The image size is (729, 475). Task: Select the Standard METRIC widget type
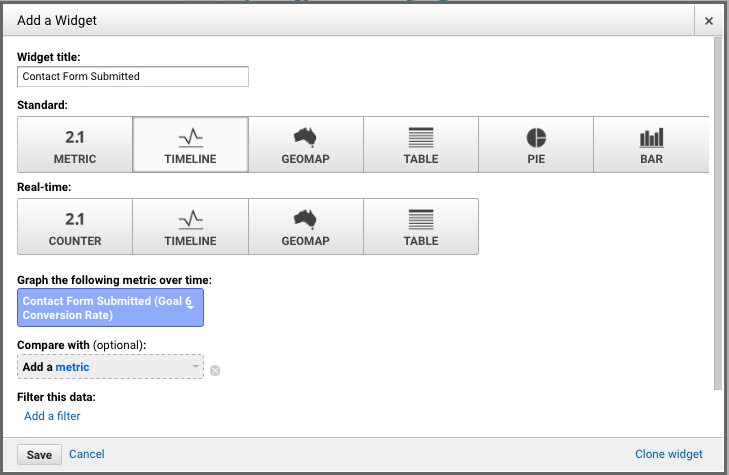pyautogui.click(x=75, y=145)
